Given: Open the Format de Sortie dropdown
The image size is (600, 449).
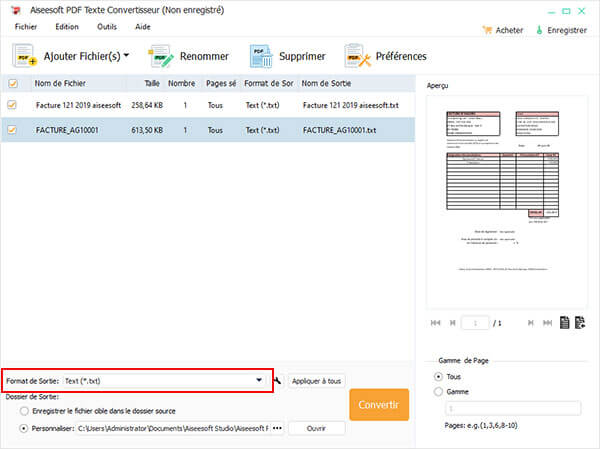Looking at the screenshot, I should pyautogui.click(x=259, y=380).
